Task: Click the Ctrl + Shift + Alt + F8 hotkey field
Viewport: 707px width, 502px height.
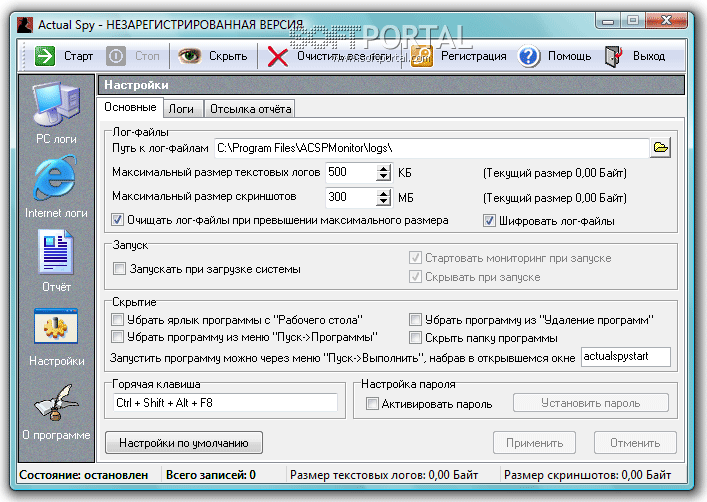Action: [x=225, y=403]
